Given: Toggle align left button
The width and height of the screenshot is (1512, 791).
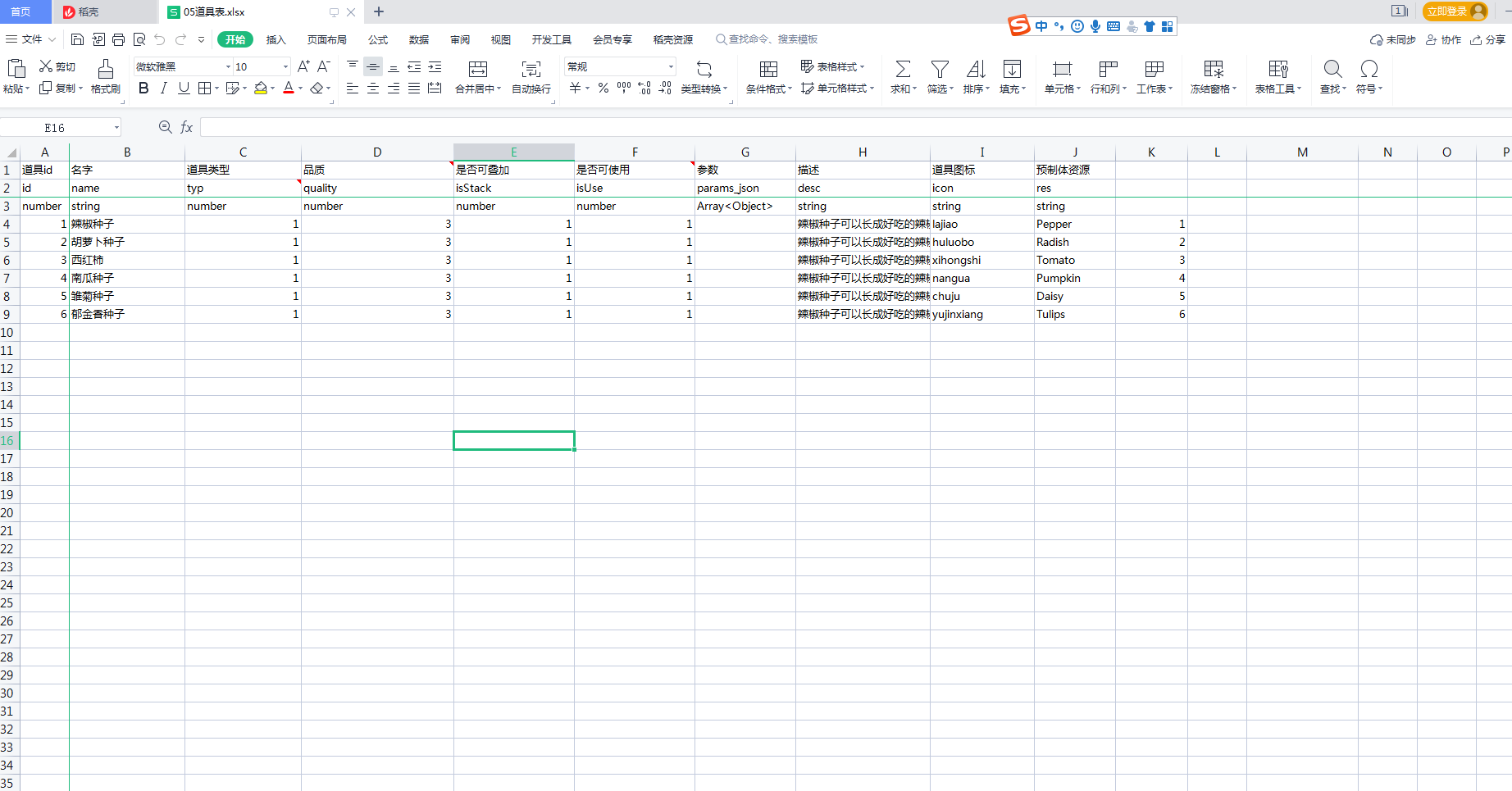Looking at the screenshot, I should pyautogui.click(x=353, y=89).
